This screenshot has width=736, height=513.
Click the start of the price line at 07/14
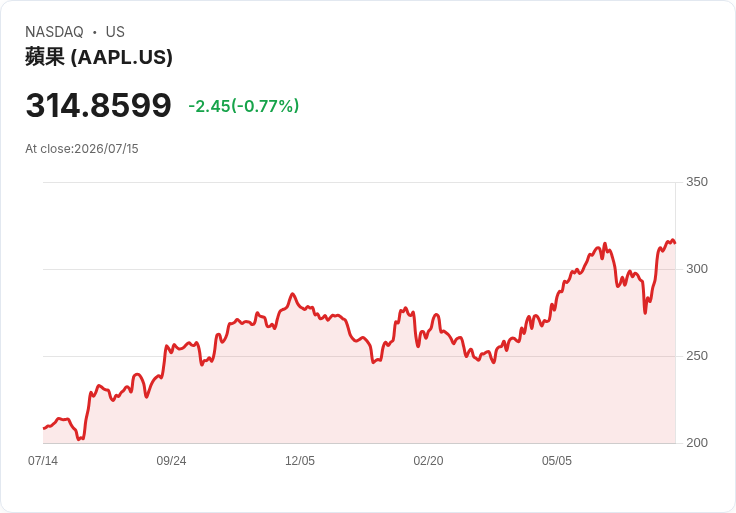pos(44,428)
